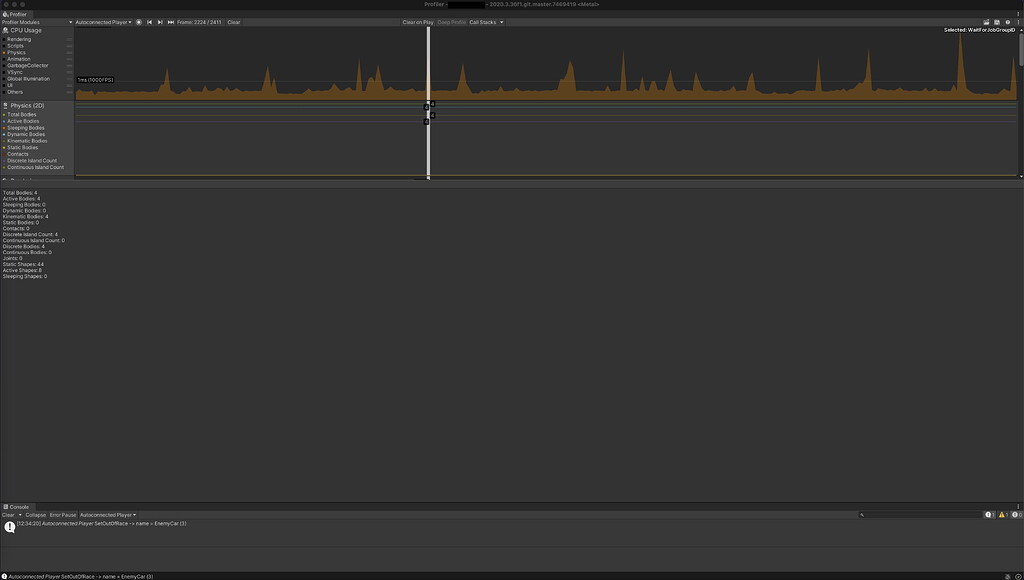Enable the profiler Record button
1024x580 pixels.
click(138, 22)
